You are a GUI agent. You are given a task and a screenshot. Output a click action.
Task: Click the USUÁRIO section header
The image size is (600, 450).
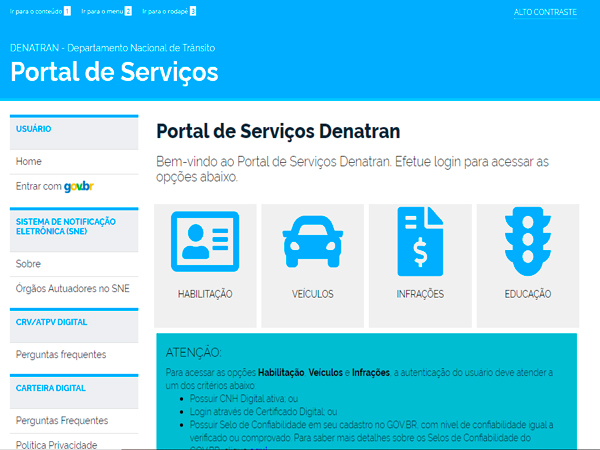tap(74, 132)
